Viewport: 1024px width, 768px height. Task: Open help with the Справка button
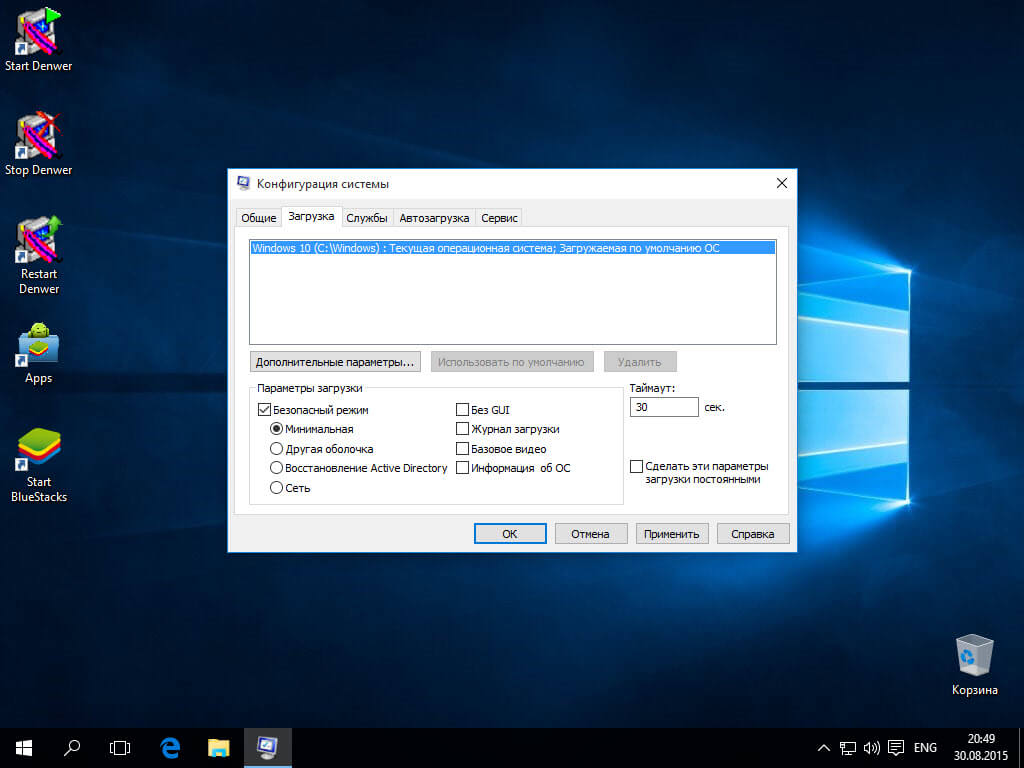(753, 534)
